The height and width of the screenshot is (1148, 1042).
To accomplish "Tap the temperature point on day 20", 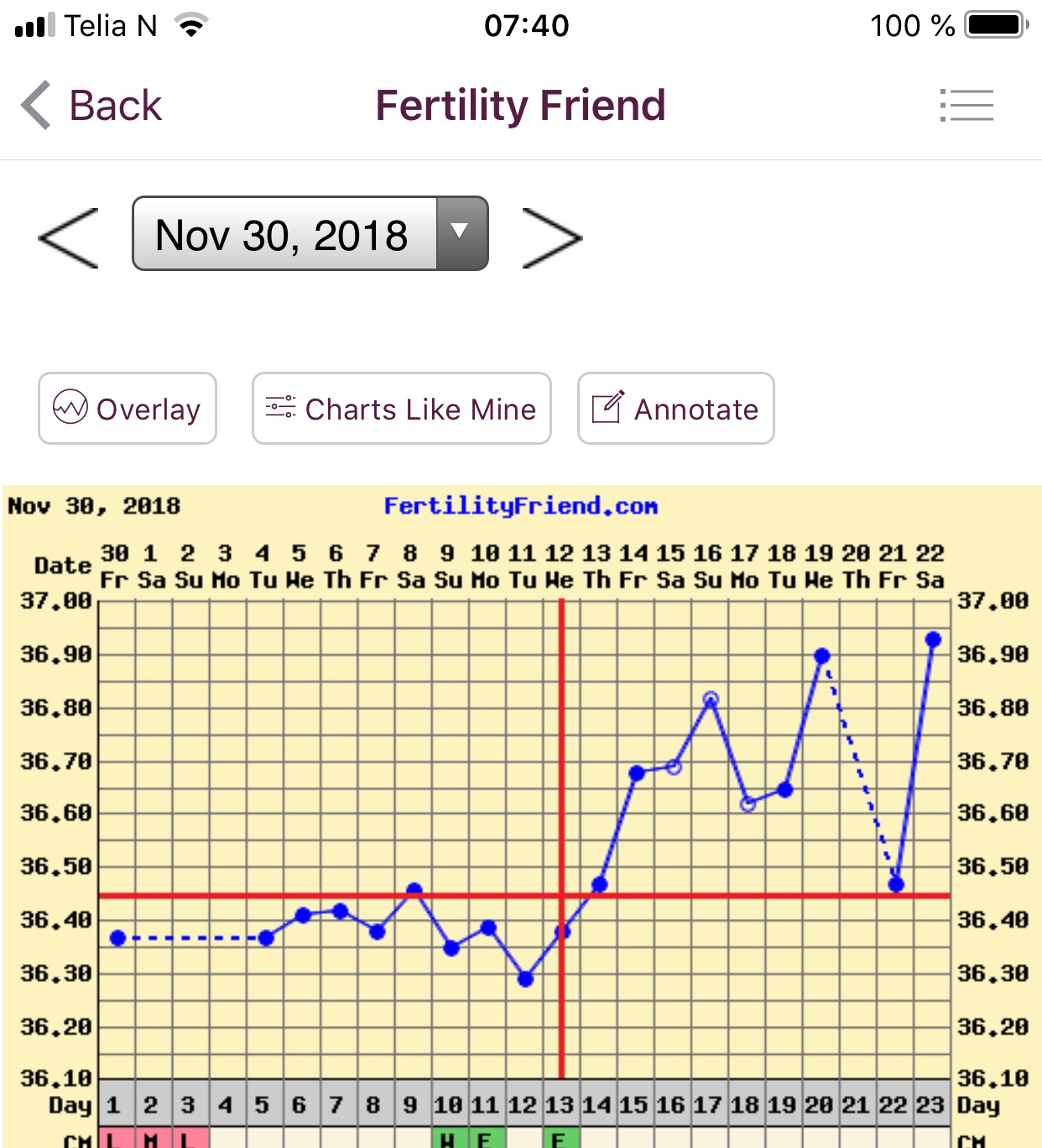I will tap(822, 655).
